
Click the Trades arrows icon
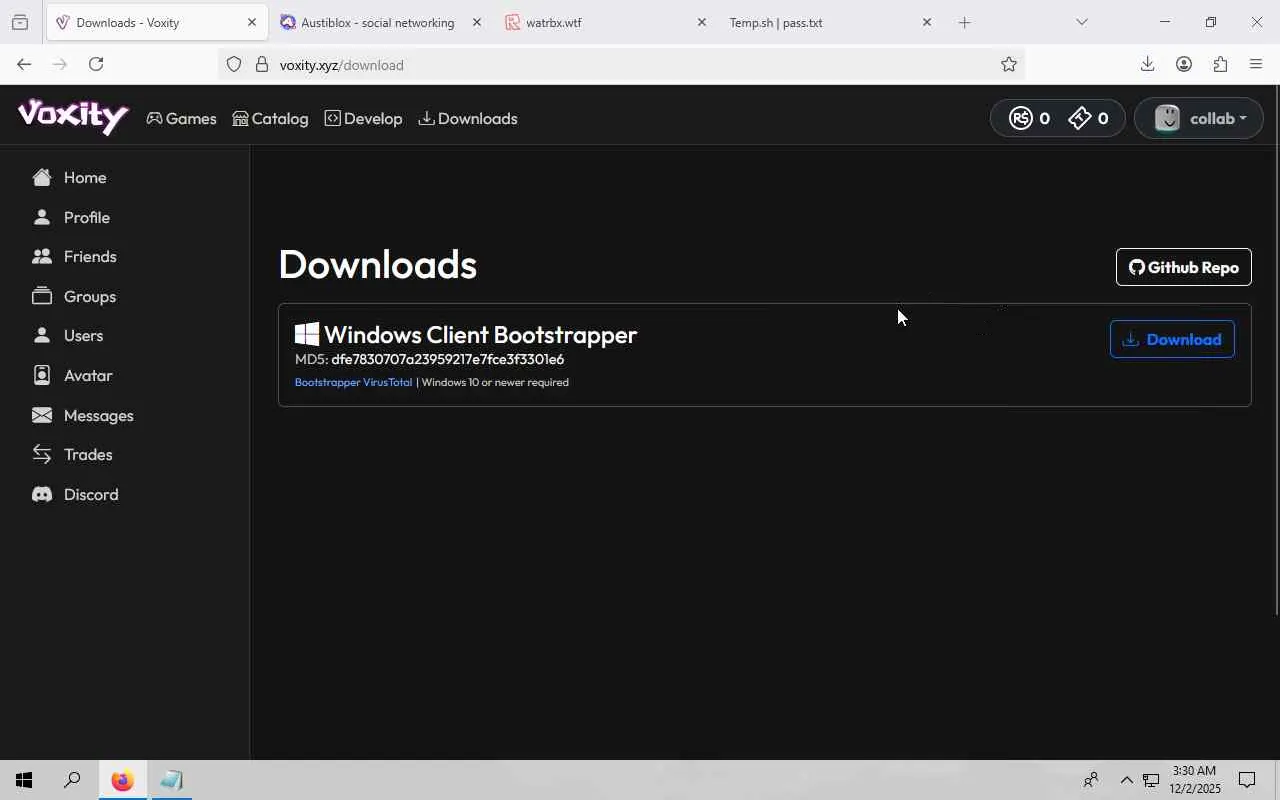coord(42,454)
